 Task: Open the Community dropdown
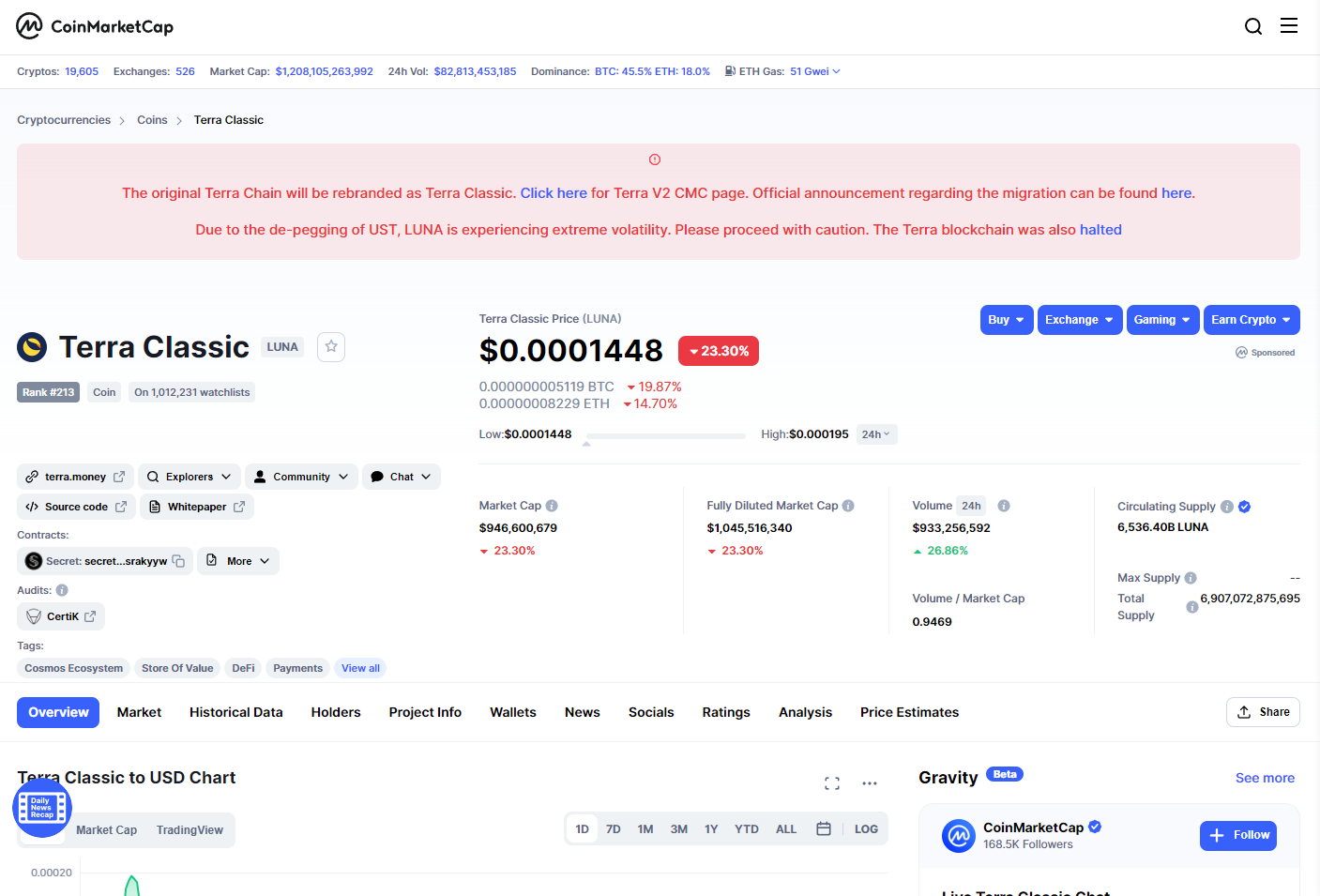coord(302,477)
